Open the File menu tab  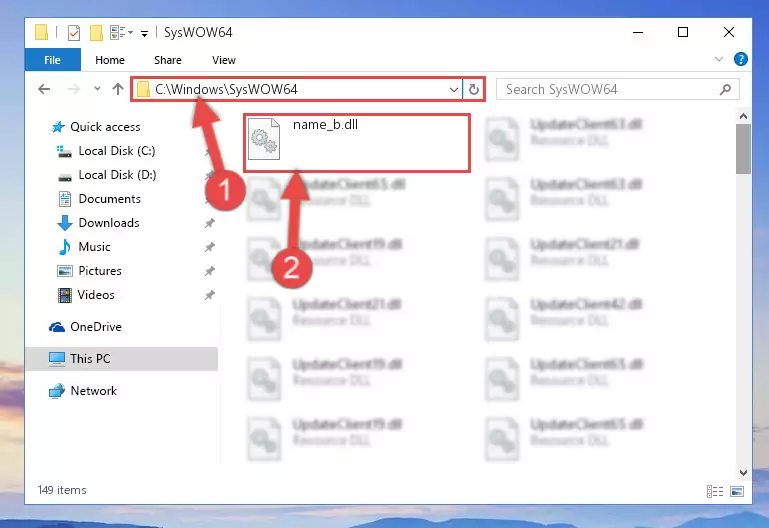(x=52, y=60)
